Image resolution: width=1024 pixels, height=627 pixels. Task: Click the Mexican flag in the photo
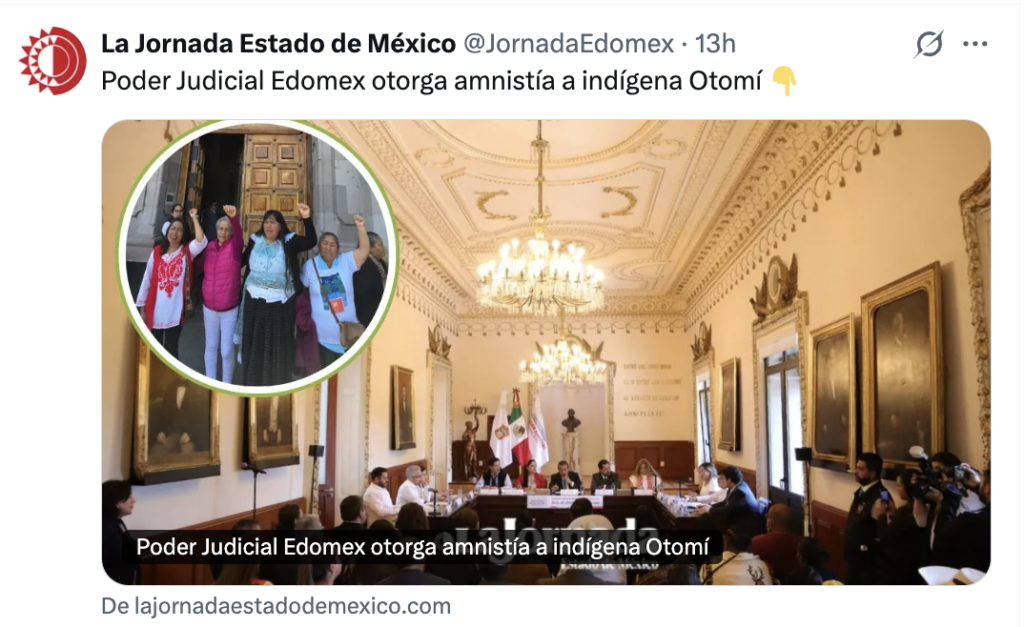520,428
